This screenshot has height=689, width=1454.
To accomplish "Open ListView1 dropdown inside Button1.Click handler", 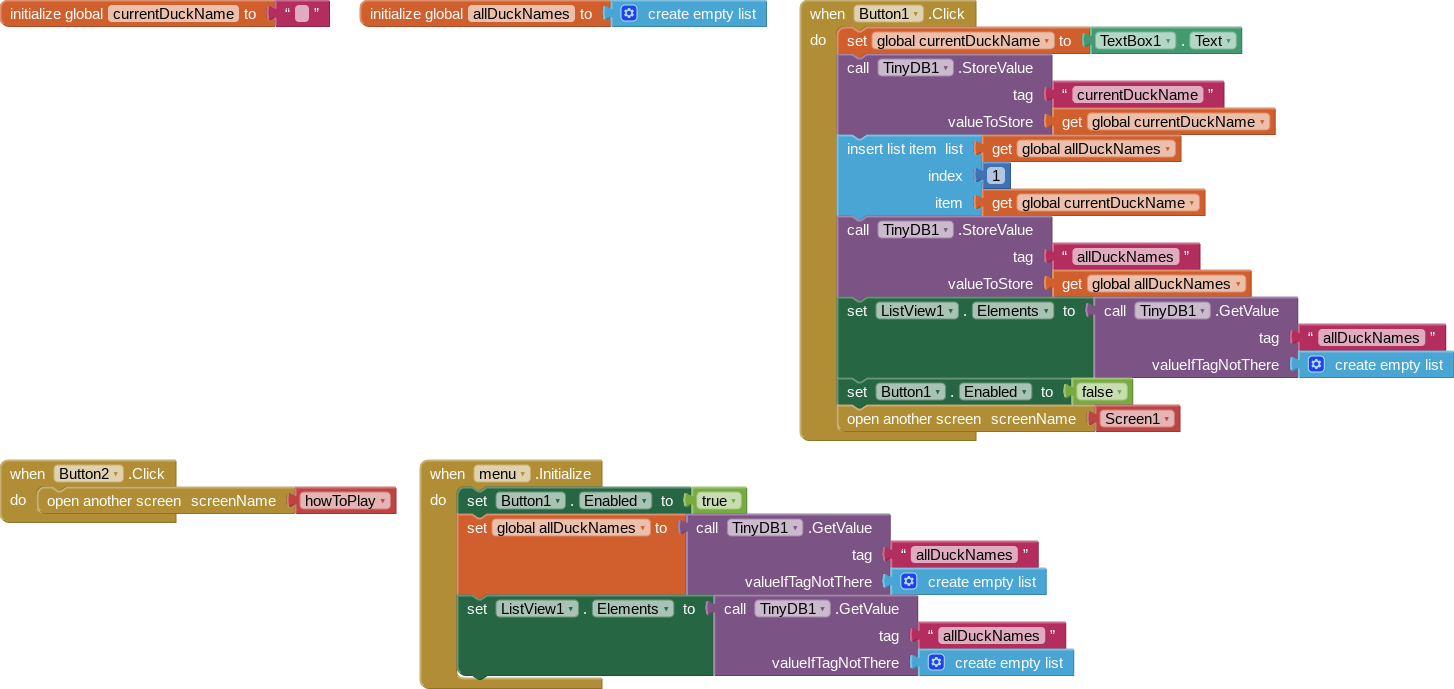I will pos(917,311).
